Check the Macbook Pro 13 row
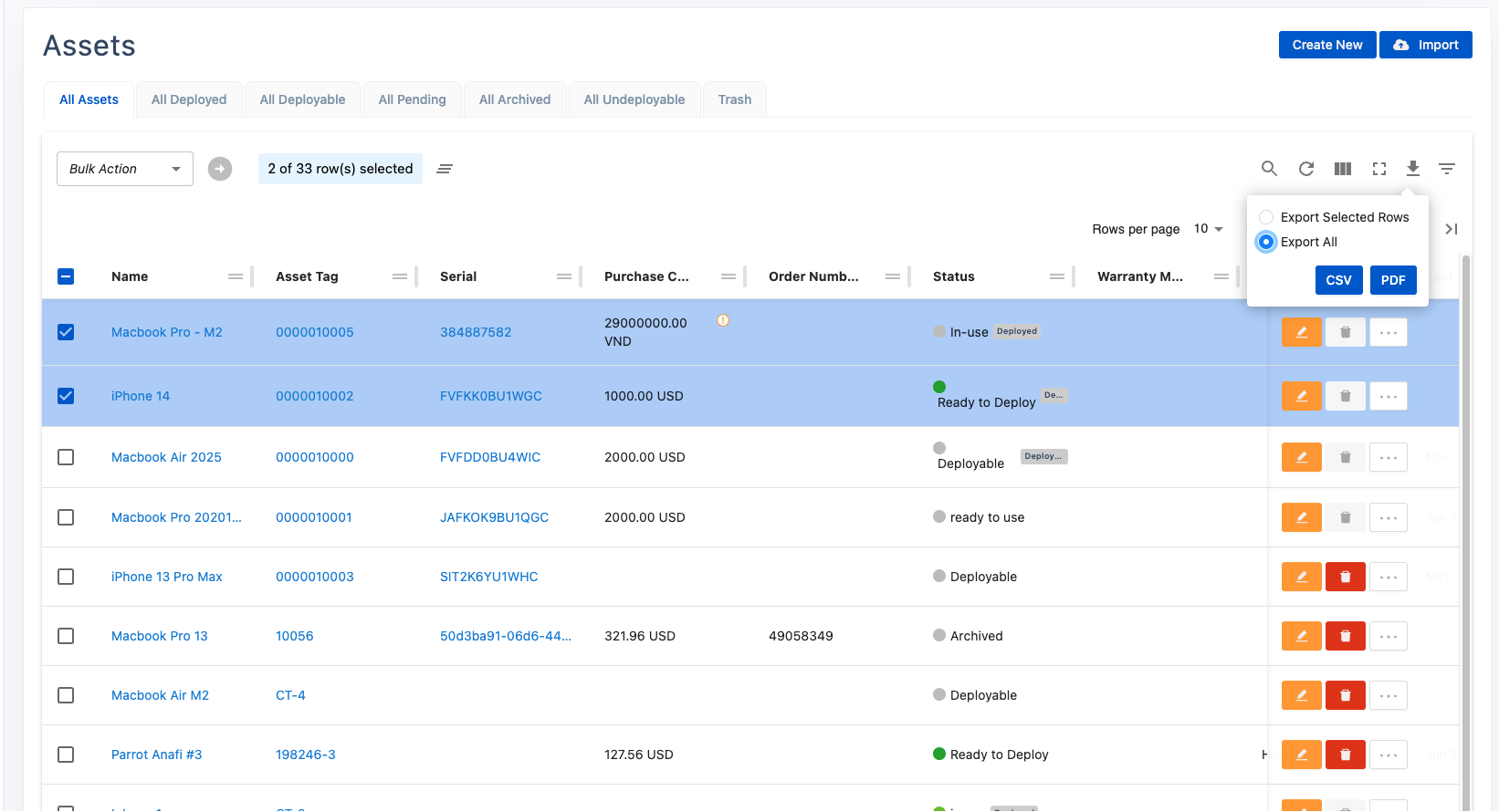 pyautogui.click(x=66, y=636)
